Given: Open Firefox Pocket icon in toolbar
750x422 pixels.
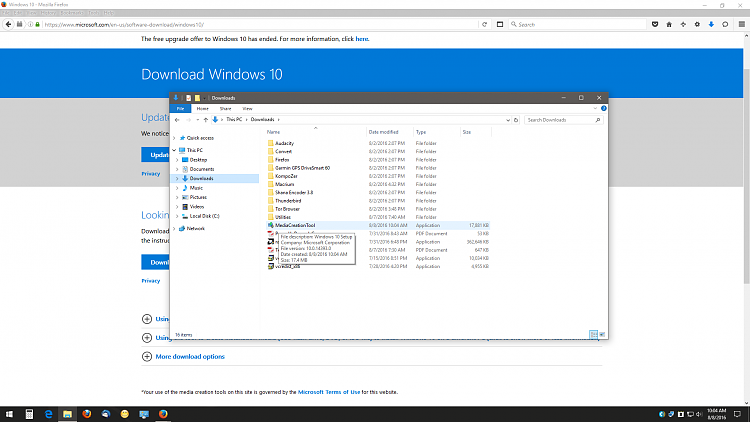Looking at the screenshot, I should point(655,24).
